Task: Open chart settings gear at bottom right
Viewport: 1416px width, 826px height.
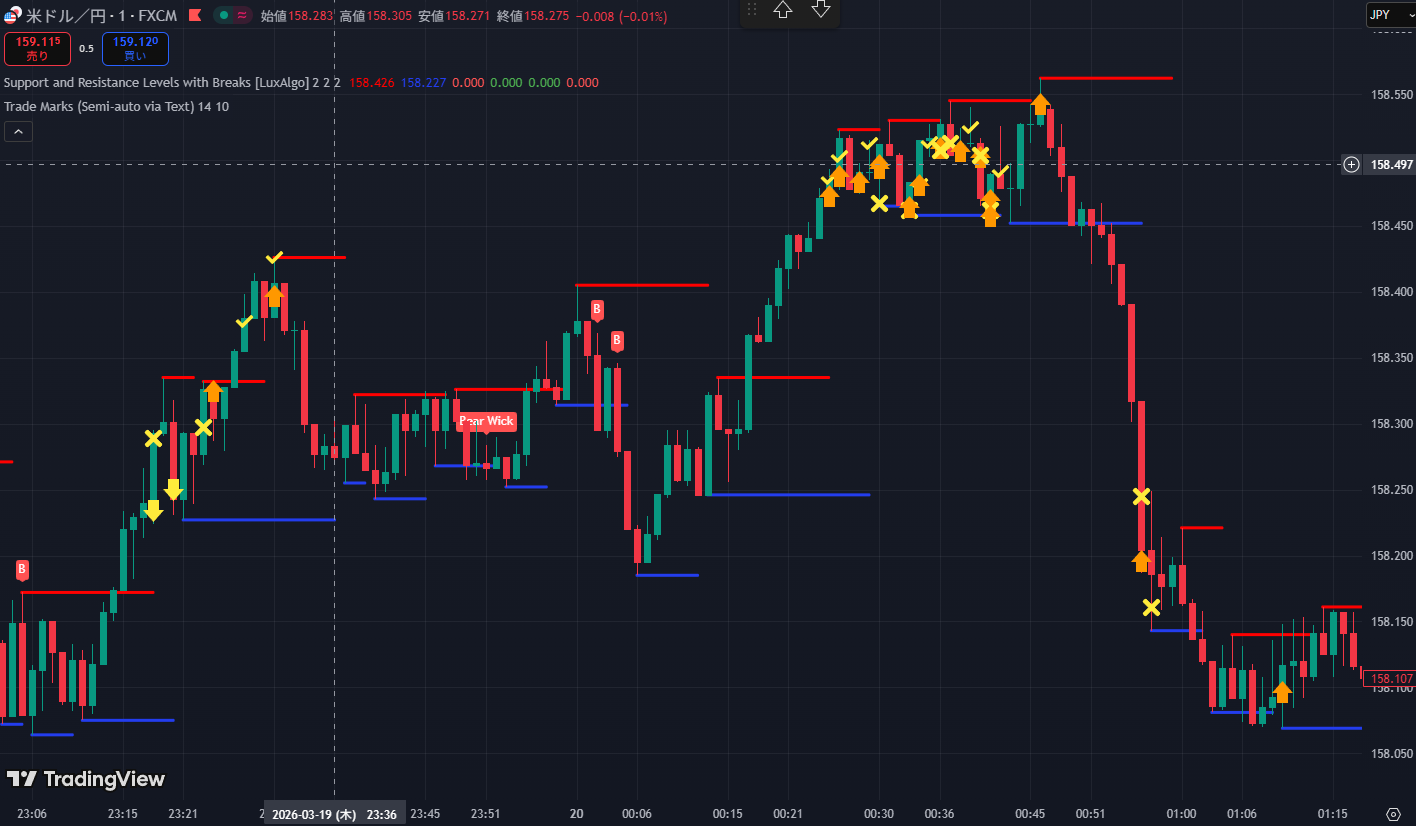Action: click(x=1393, y=814)
